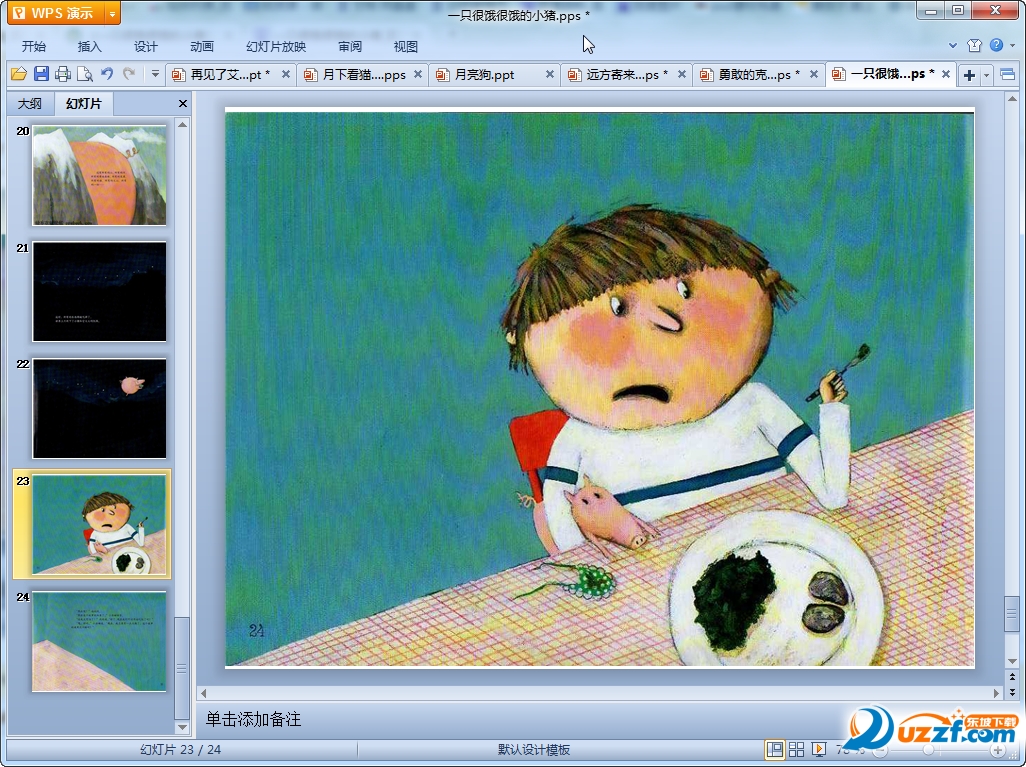Open the 开始 ribbon tab
Image resolution: width=1026 pixels, height=767 pixels.
click(x=34, y=46)
